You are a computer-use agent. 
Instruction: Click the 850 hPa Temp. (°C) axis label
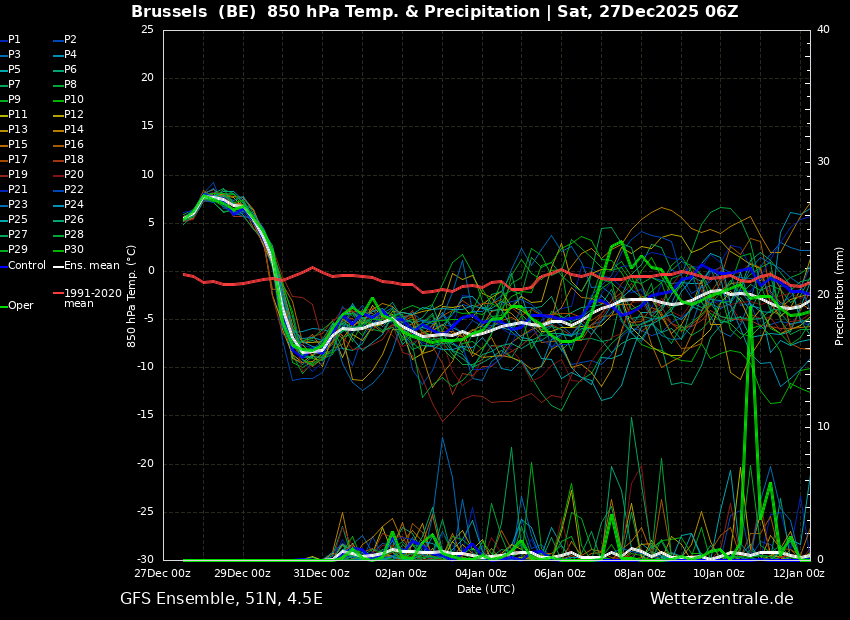pyautogui.click(x=131, y=296)
